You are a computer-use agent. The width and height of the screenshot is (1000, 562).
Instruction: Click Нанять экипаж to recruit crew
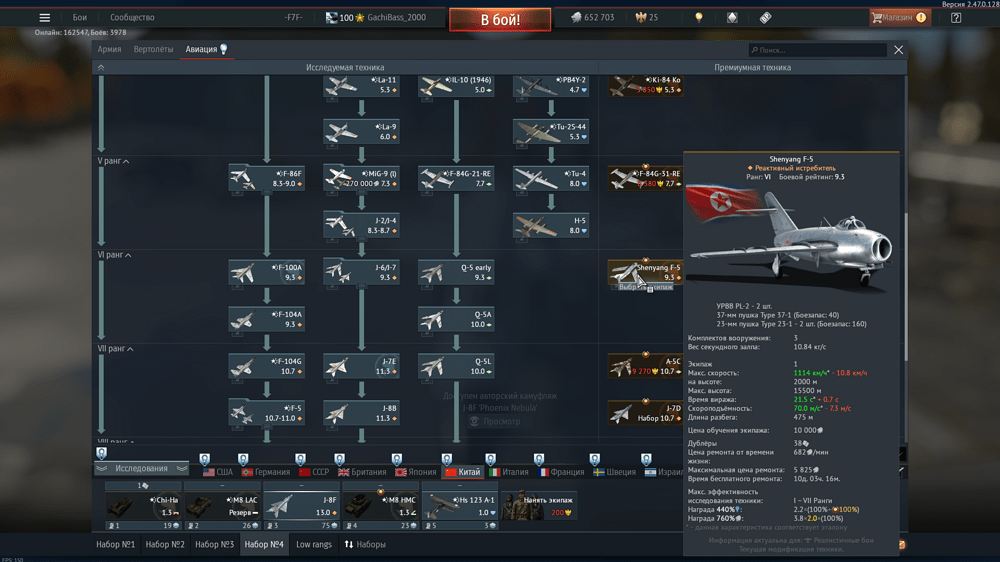(x=539, y=507)
